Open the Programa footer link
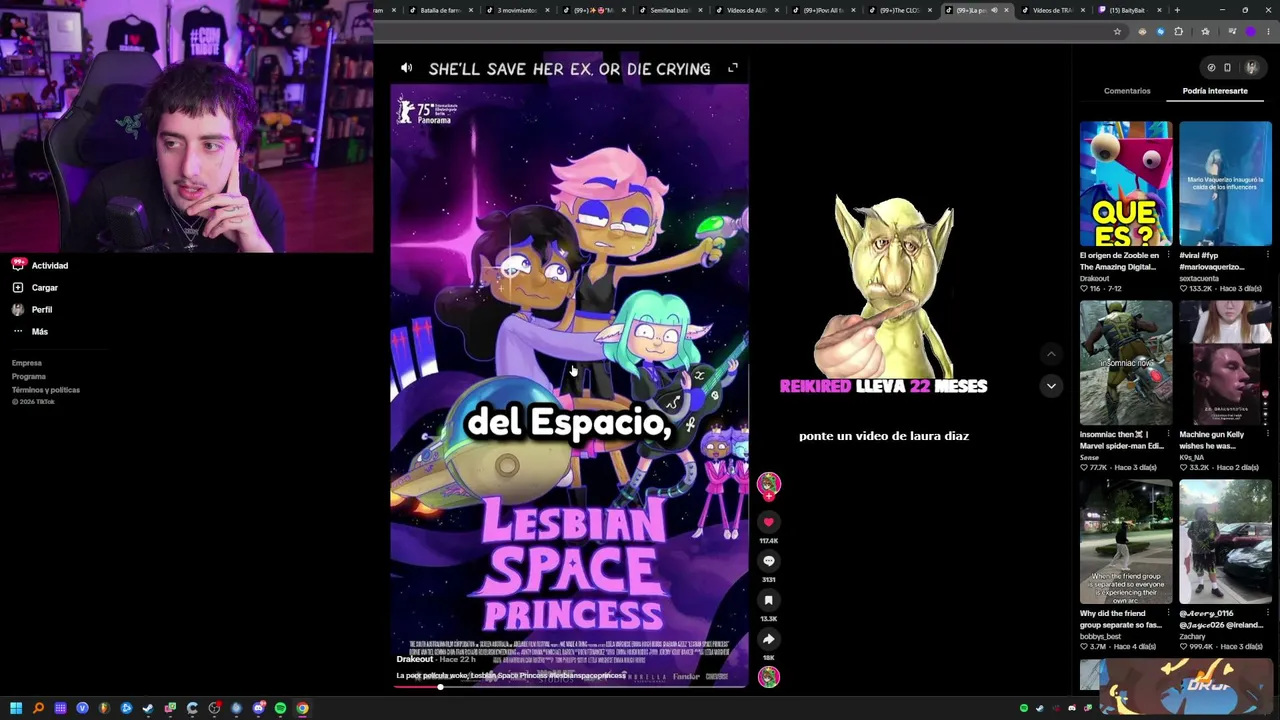The height and width of the screenshot is (720, 1280). click(x=29, y=377)
